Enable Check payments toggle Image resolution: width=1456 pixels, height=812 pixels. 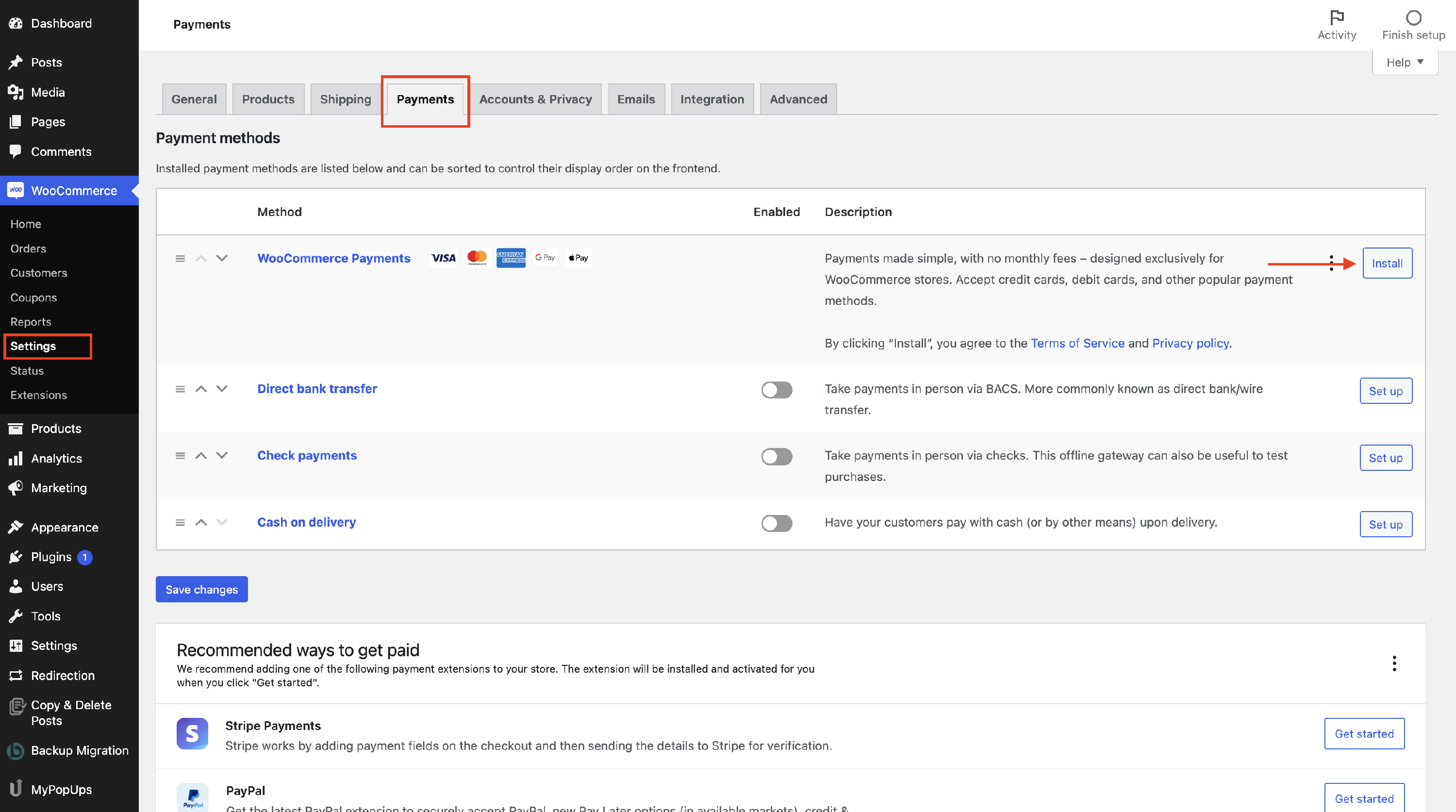tap(776, 456)
